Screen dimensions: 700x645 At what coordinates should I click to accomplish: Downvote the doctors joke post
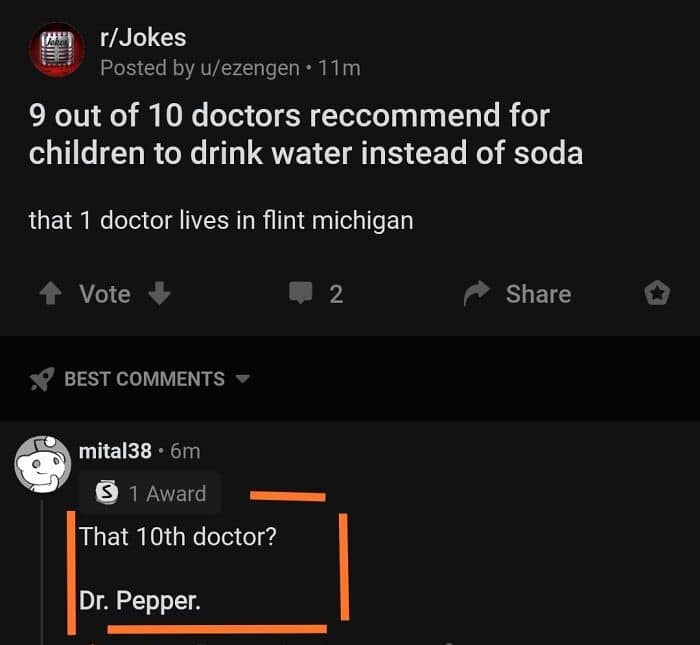pyautogui.click(x=159, y=293)
